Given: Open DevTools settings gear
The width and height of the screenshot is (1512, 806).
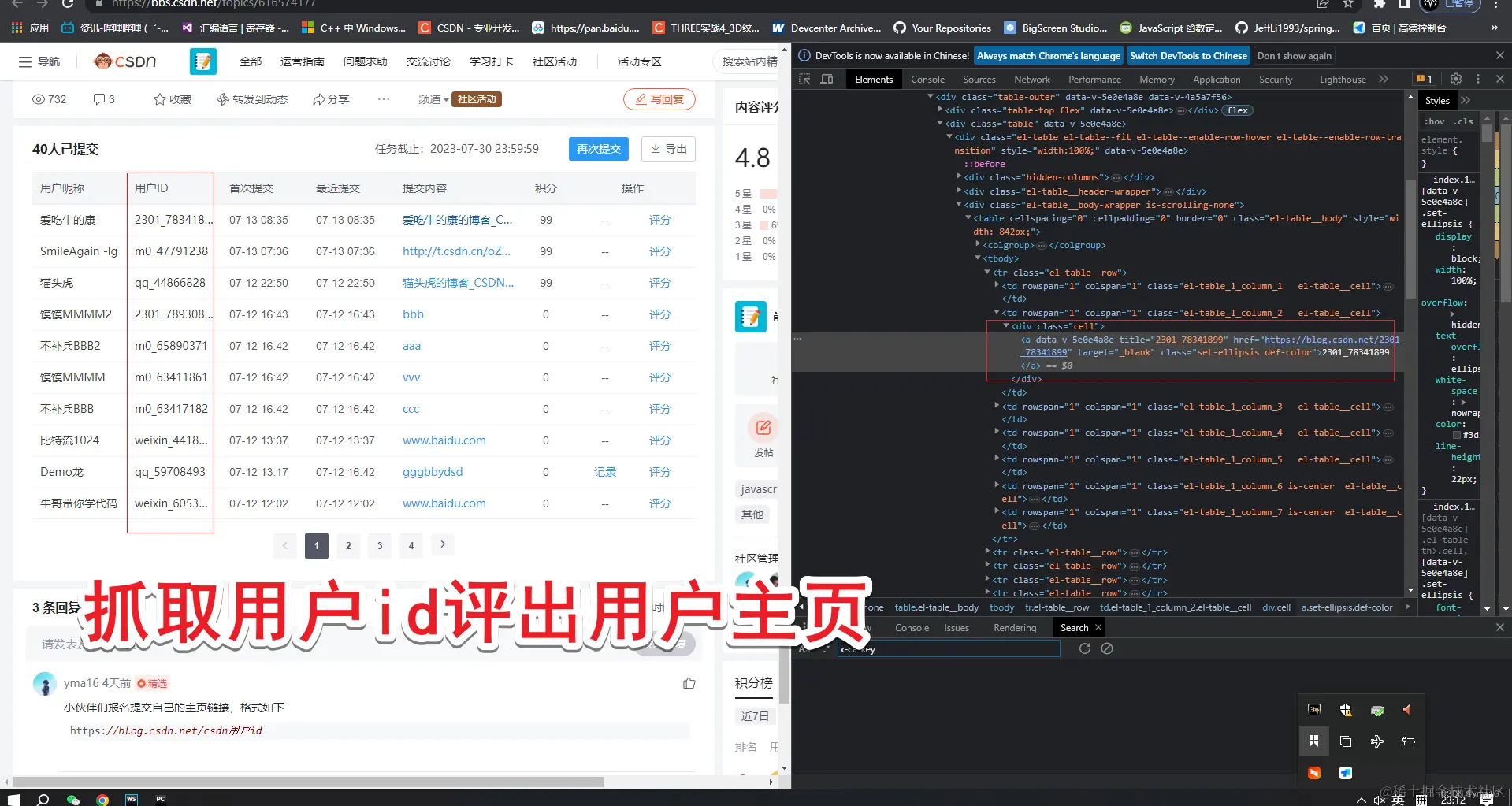Looking at the screenshot, I should click(x=1456, y=79).
